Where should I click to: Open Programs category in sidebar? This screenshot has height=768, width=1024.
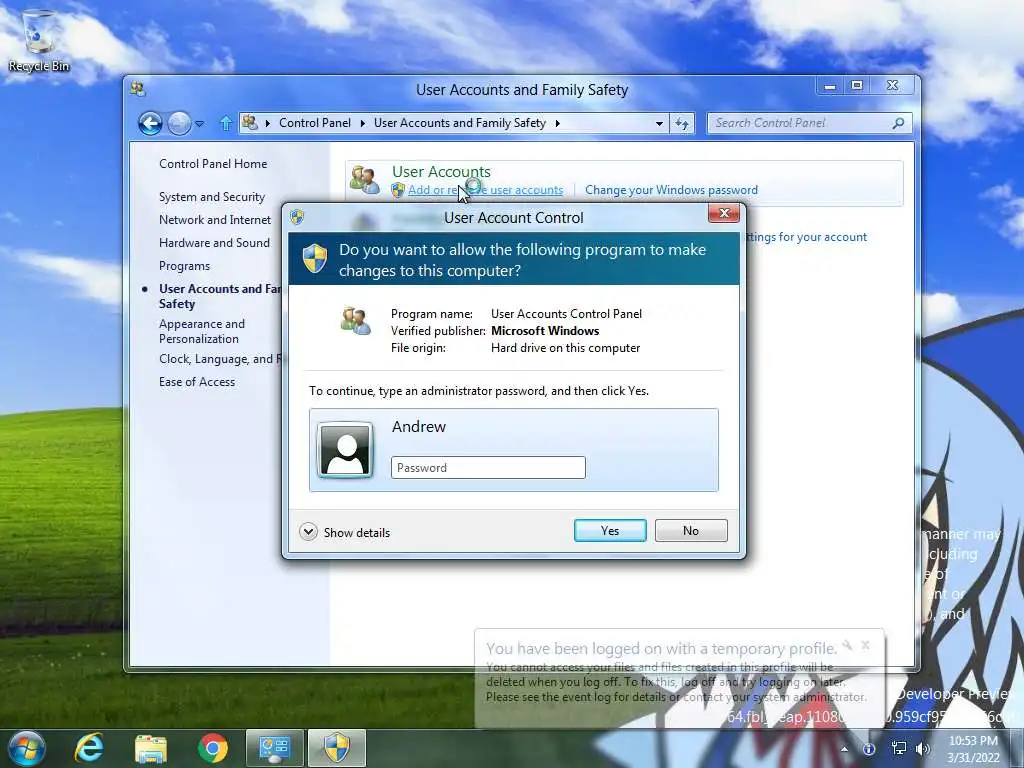pos(184,266)
